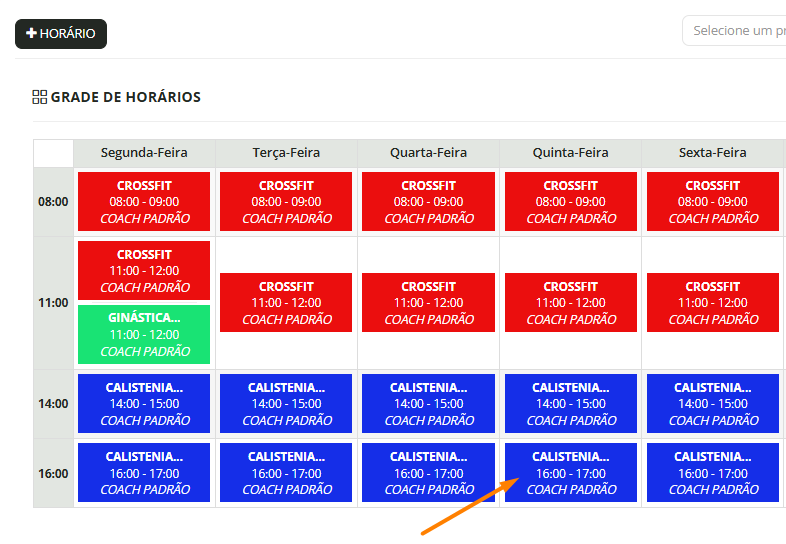
Task: Open Tuesday 16:00 Calistenia class
Action: coord(286,472)
